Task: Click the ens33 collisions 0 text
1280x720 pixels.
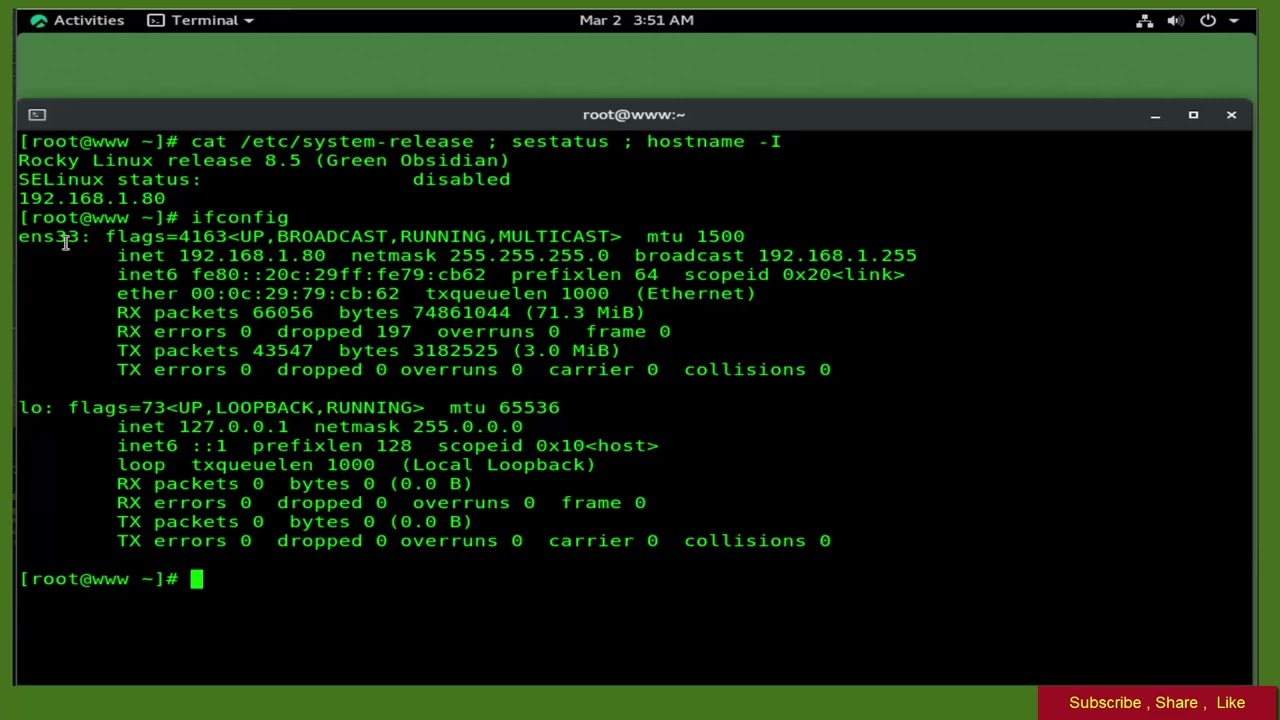Action: pos(757,369)
